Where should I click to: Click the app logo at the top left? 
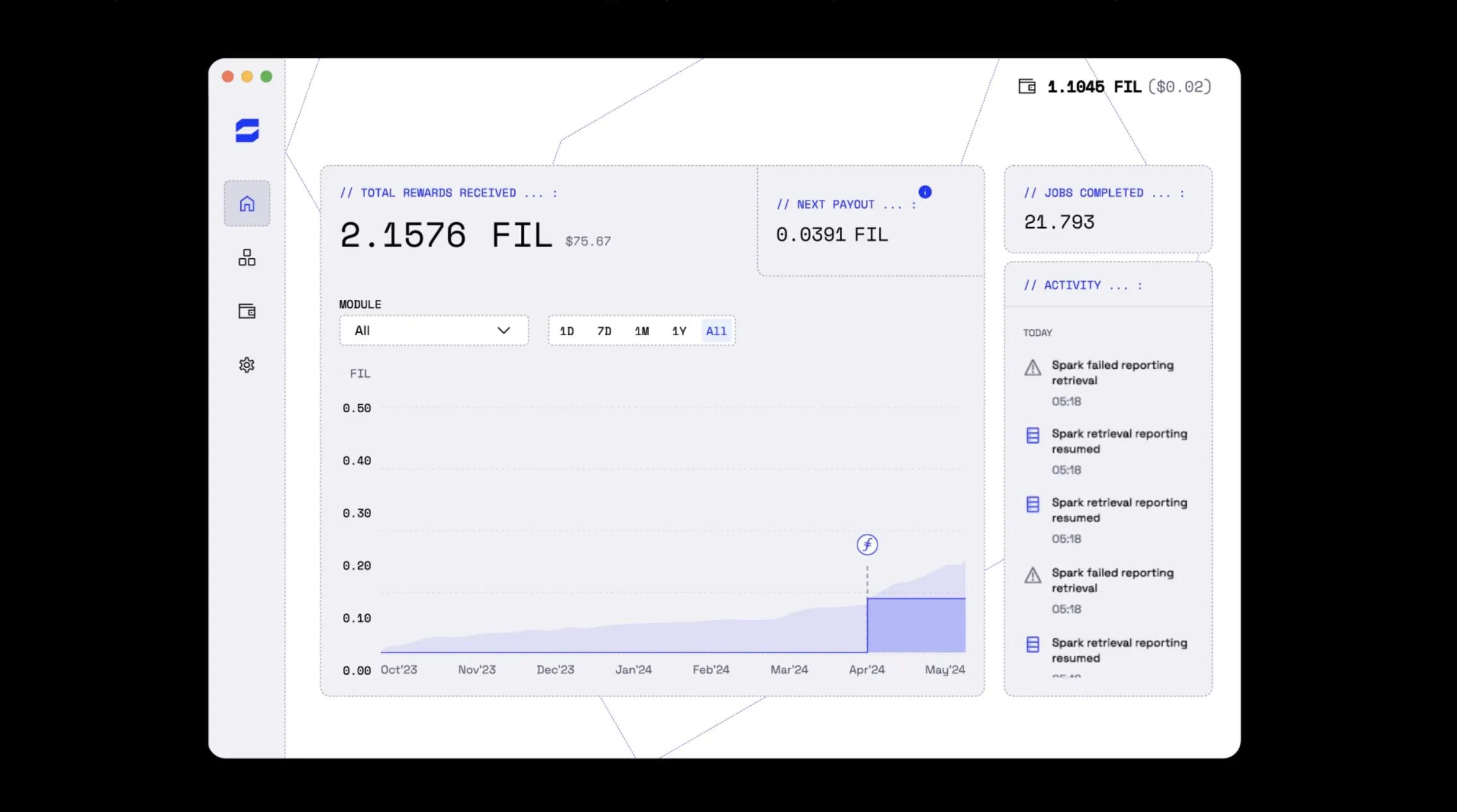(x=246, y=130)
